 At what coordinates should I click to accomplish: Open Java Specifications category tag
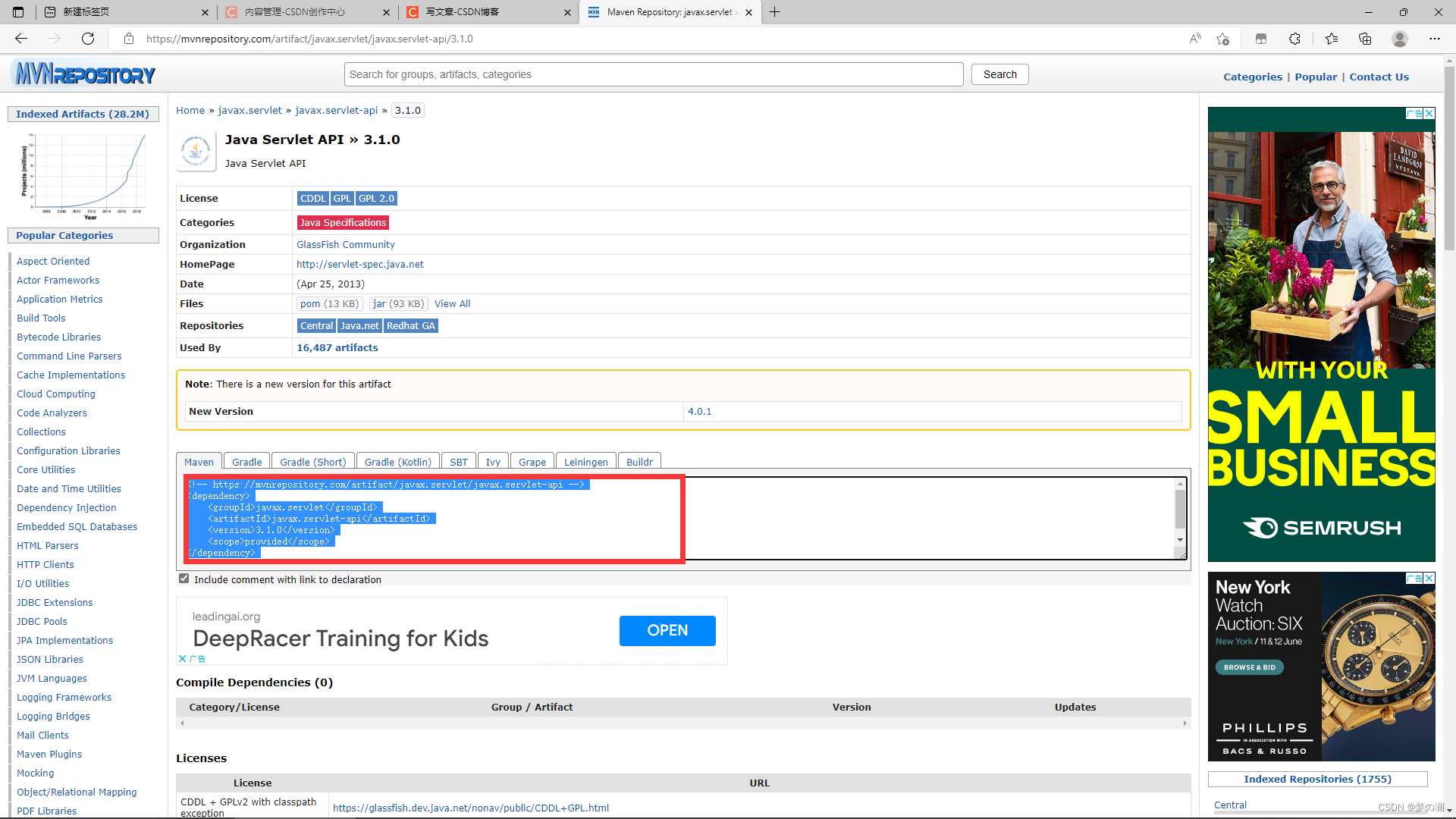click(x=343, y=223)
